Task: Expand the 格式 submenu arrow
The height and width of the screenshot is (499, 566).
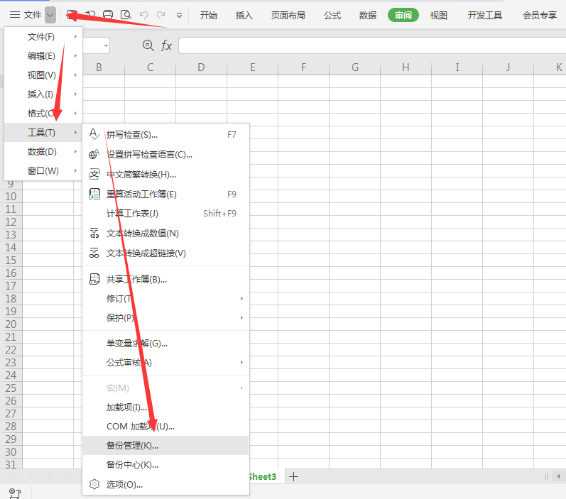Action: [x=75, y=113]
